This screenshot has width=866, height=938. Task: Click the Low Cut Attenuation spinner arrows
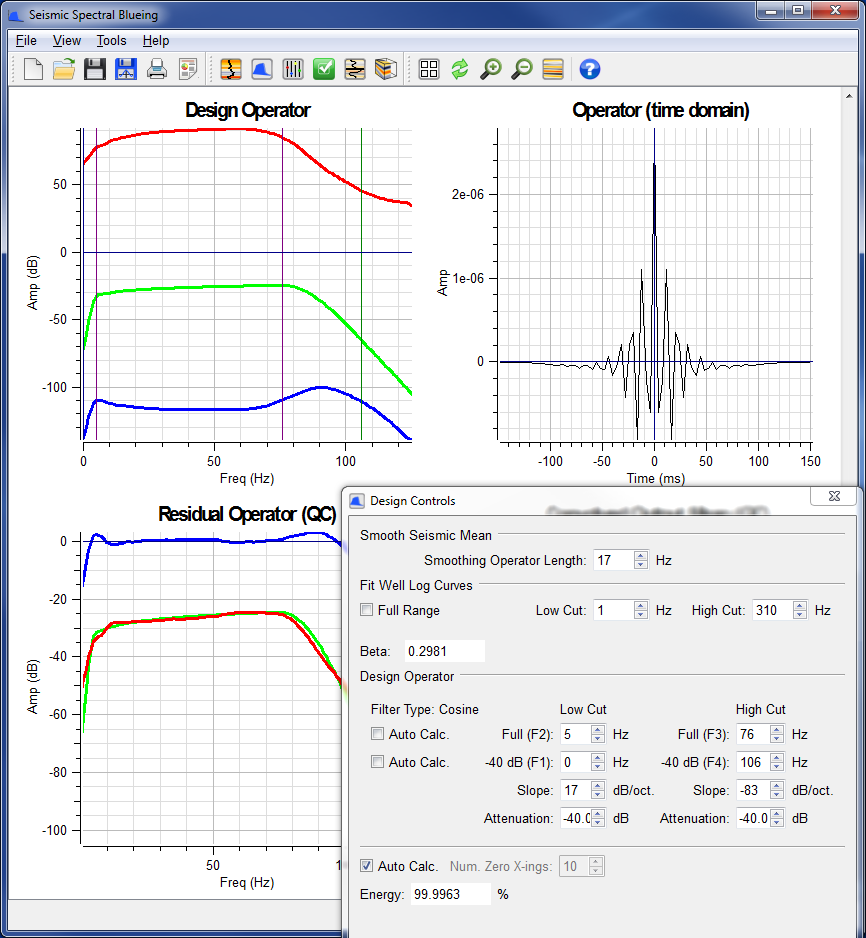click(x=597, y=818)
